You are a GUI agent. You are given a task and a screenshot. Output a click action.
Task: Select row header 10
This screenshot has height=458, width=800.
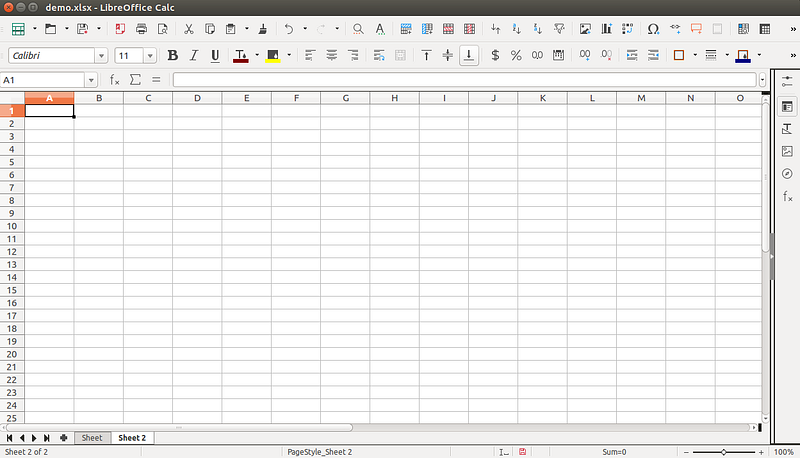click(12, 226)
